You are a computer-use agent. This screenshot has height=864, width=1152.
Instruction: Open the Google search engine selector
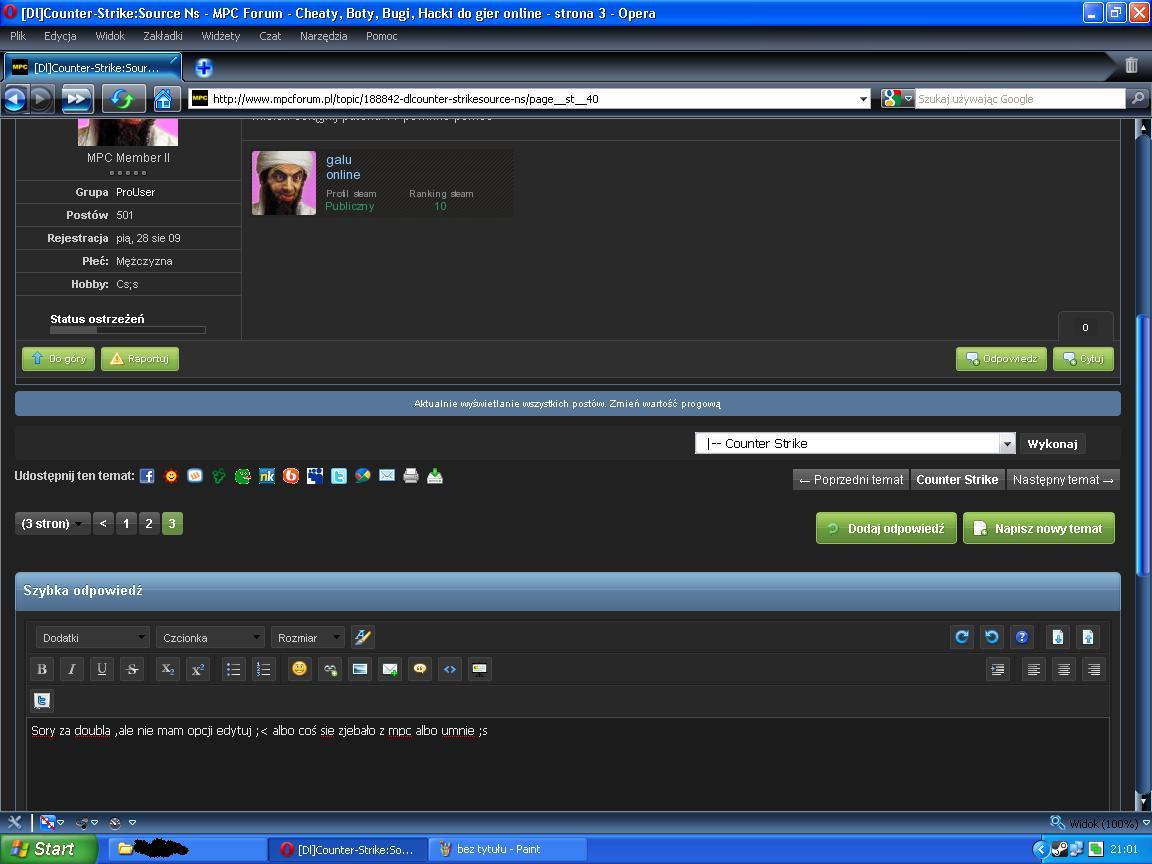click(x=897, y=98)
